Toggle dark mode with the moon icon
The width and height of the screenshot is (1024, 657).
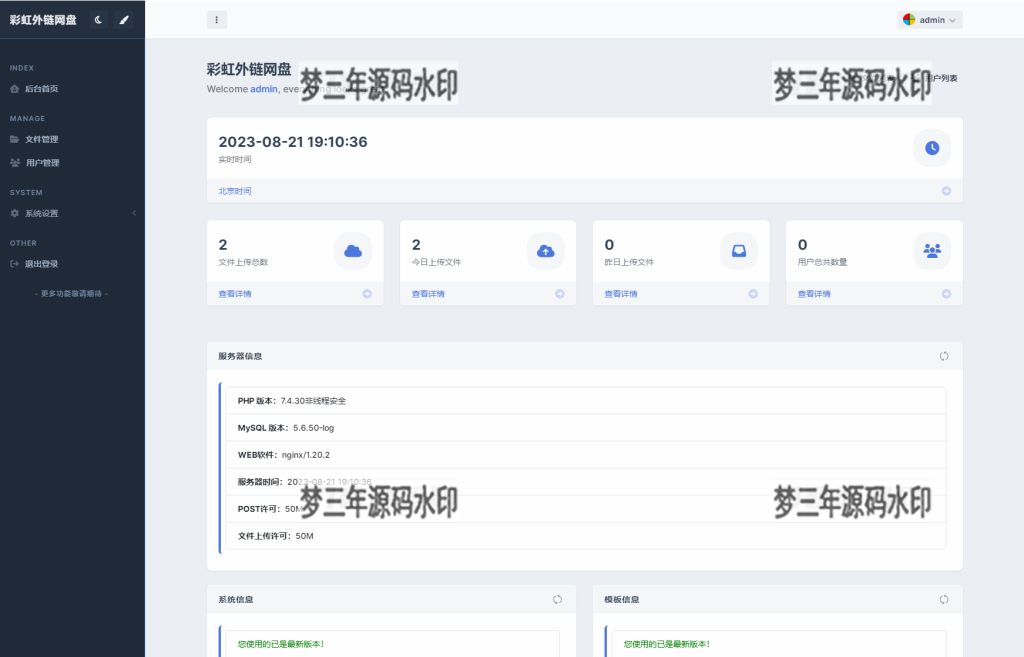[x=98, y=19]
